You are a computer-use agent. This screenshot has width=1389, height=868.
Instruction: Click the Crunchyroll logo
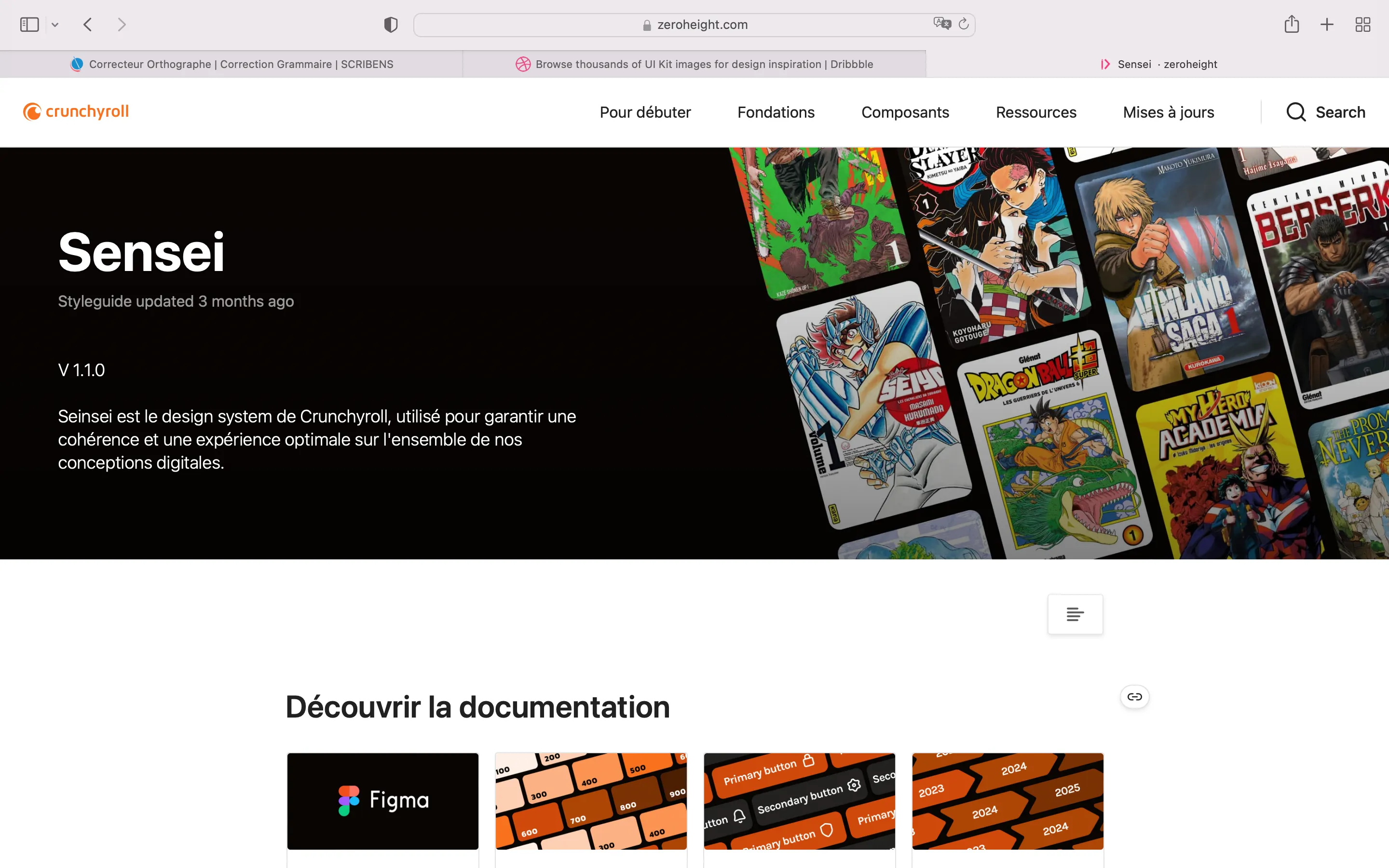(x=76, y=111)
